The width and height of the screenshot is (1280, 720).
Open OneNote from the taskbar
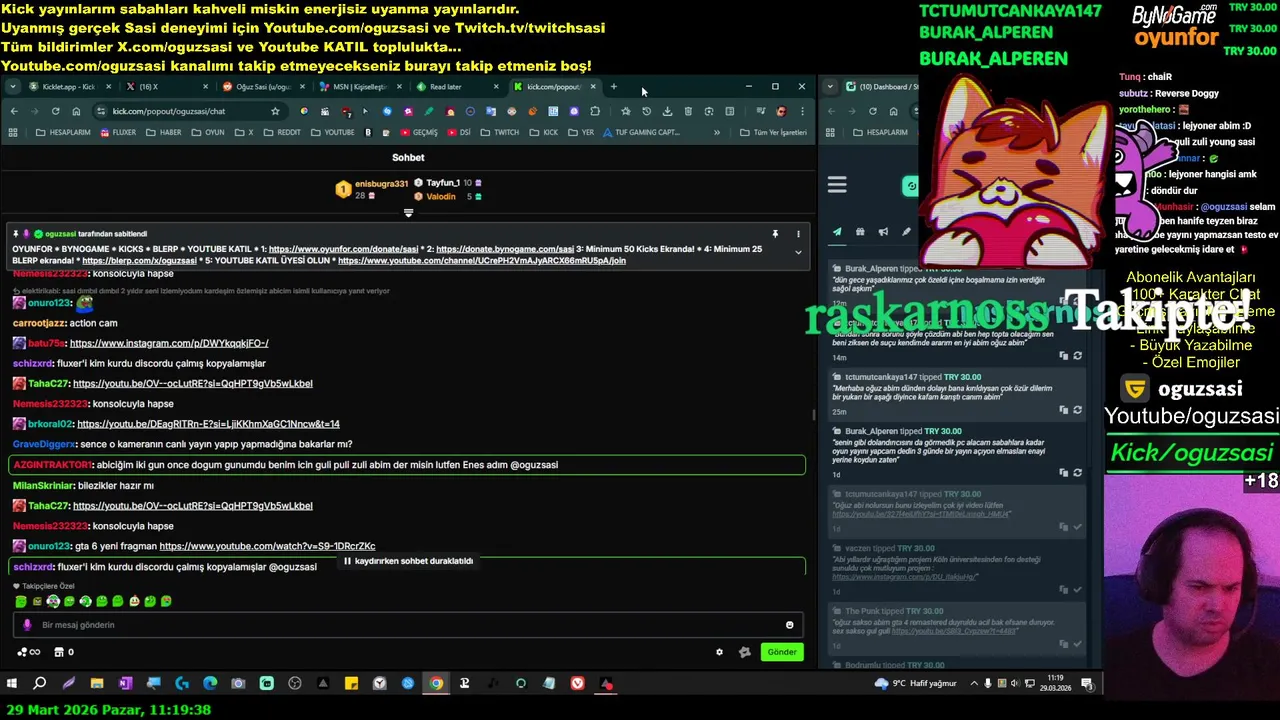pyautogui.click(x=125, y=684)
